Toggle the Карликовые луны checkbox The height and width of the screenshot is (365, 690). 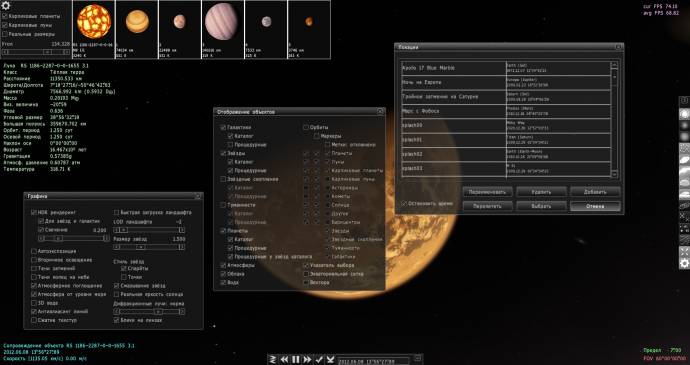(x=5, y=25)
